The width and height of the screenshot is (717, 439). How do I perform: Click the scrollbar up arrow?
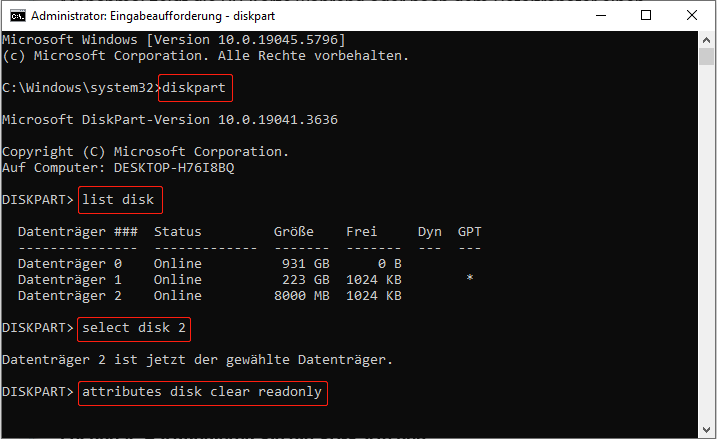(706, 40)
